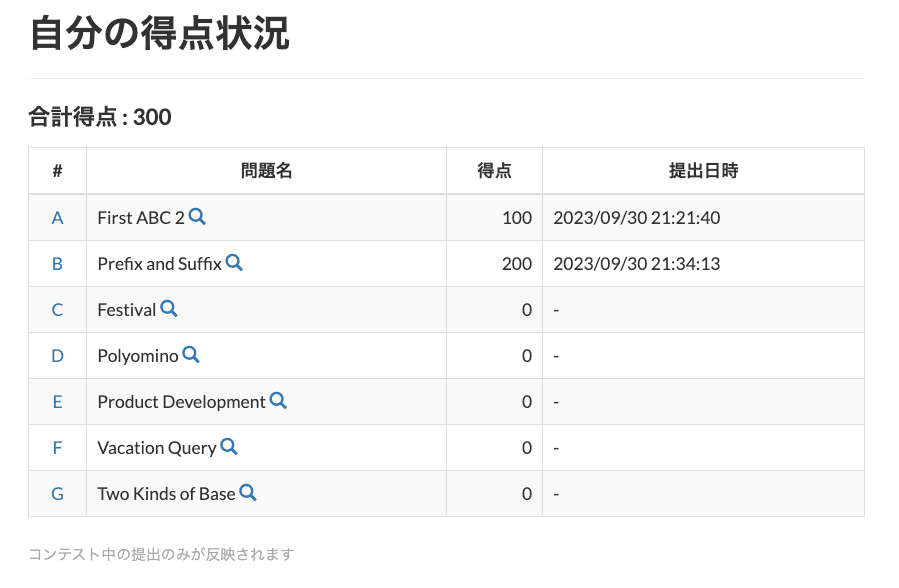Image resolution: width=899 pixels, height=588 pixels.
Task: Click the magnifier icon beside Prefix and Suffix
Action: [235, 263]
